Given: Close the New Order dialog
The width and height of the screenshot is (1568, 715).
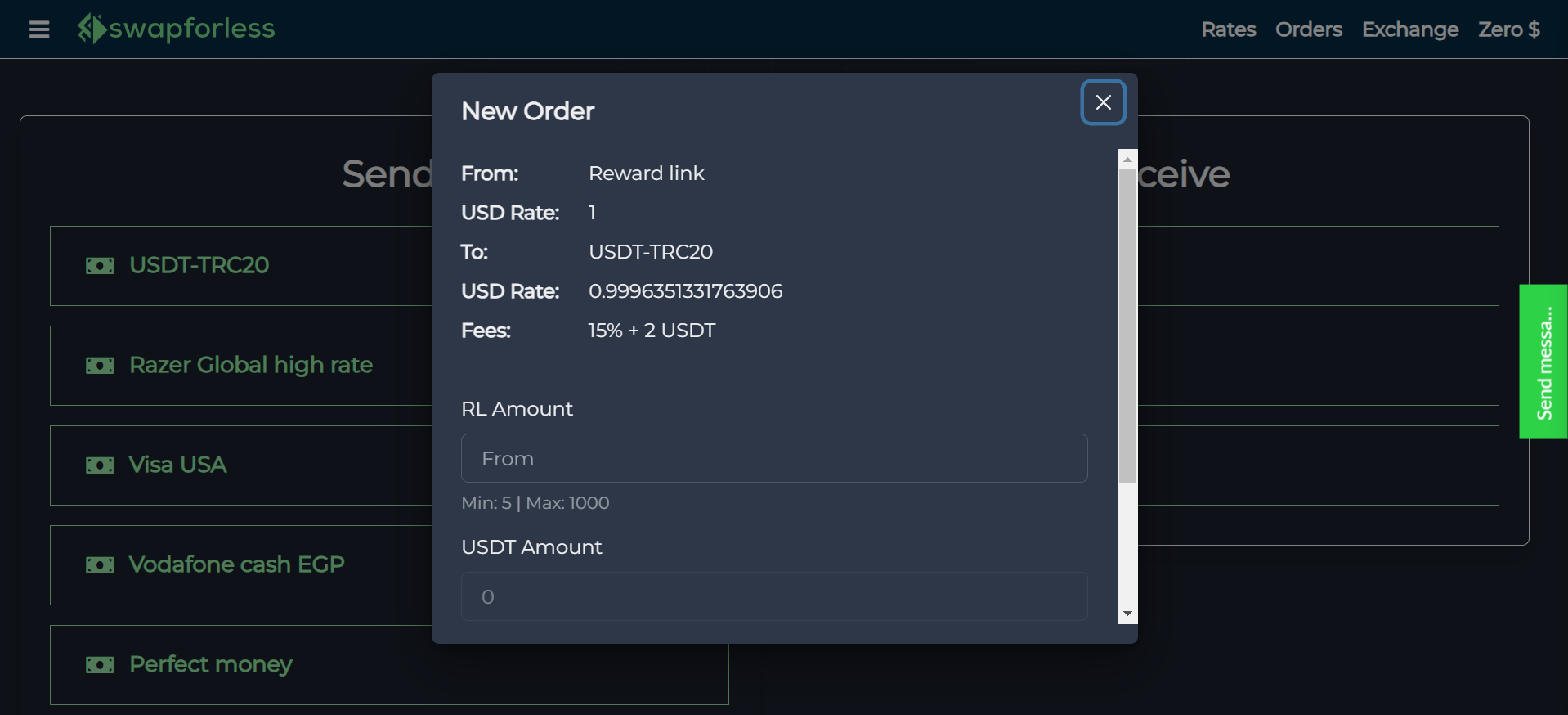Looking at the screenshot, I should click(1103, 102).
